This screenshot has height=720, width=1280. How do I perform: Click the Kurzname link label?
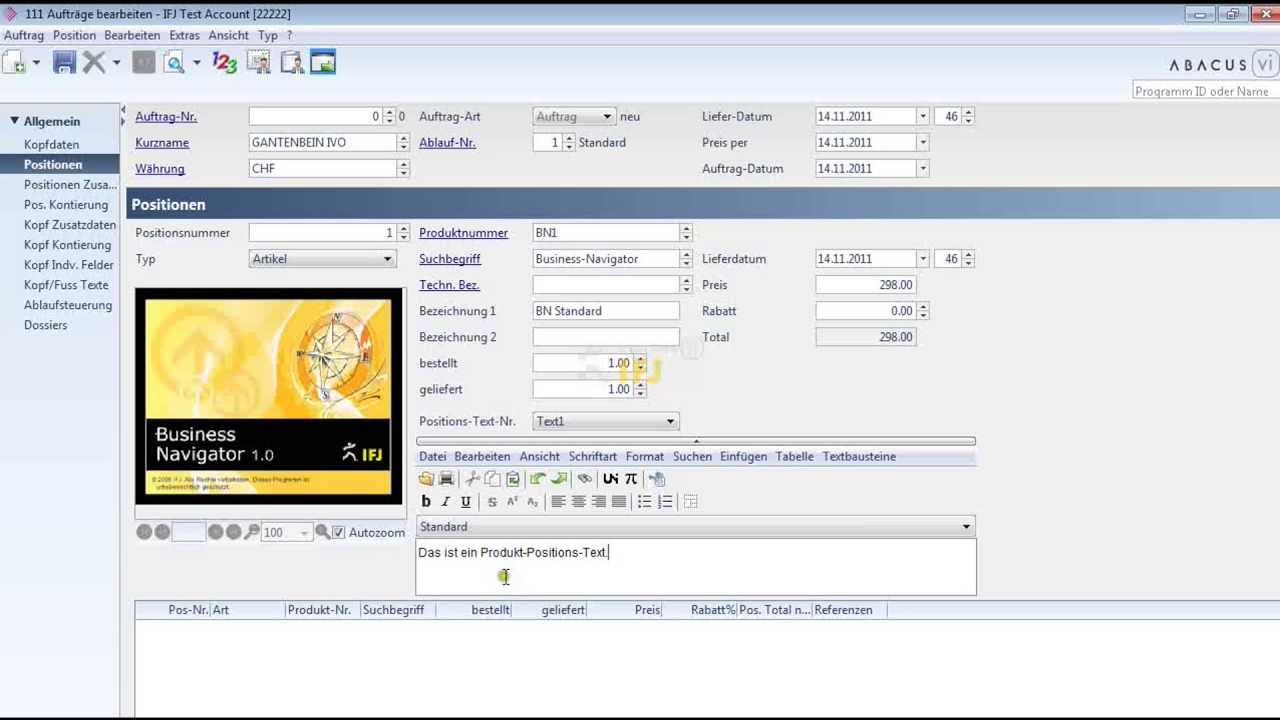162,143
